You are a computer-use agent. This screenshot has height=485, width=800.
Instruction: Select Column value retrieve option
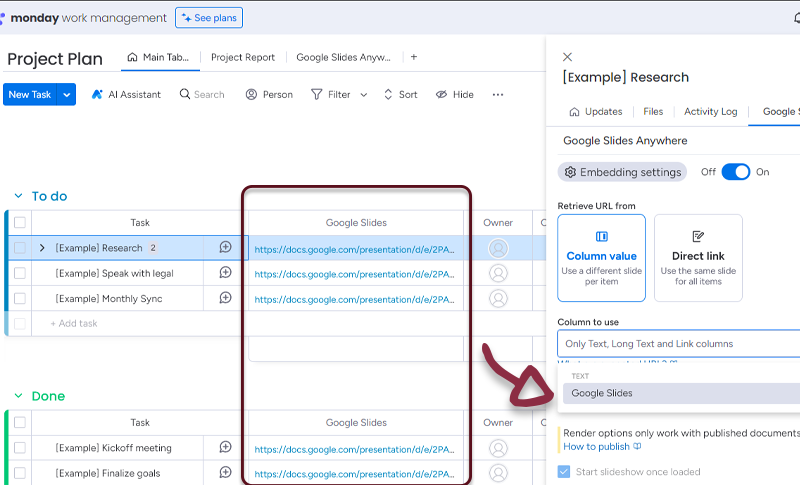[x=601, y=257]
